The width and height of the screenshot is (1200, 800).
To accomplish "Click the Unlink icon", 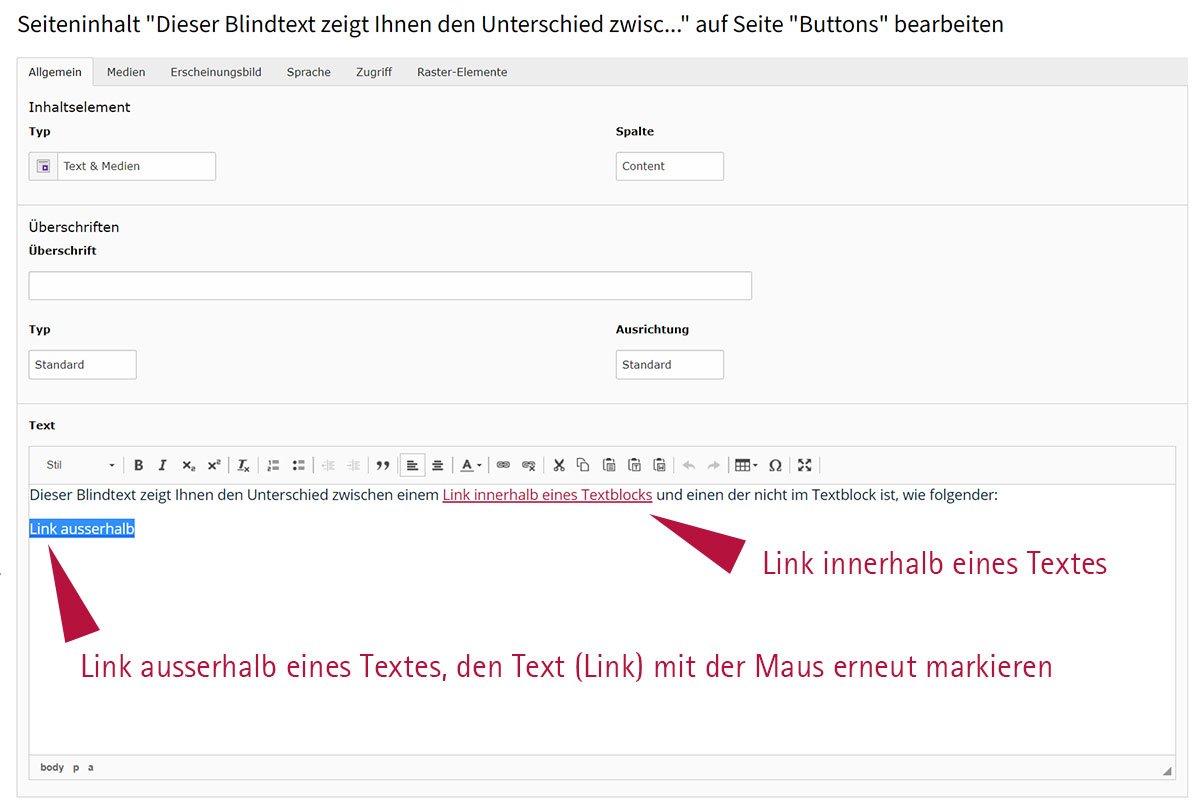I will click(x=528, y=465).
